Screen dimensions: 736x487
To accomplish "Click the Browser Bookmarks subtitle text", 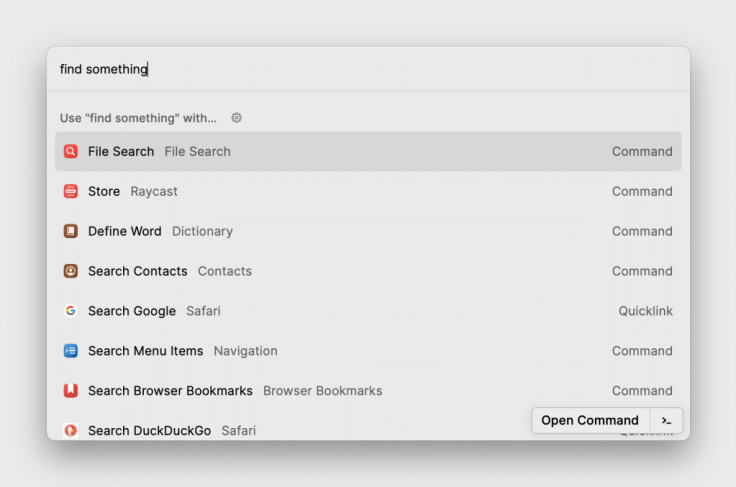I will click(322, 391).
